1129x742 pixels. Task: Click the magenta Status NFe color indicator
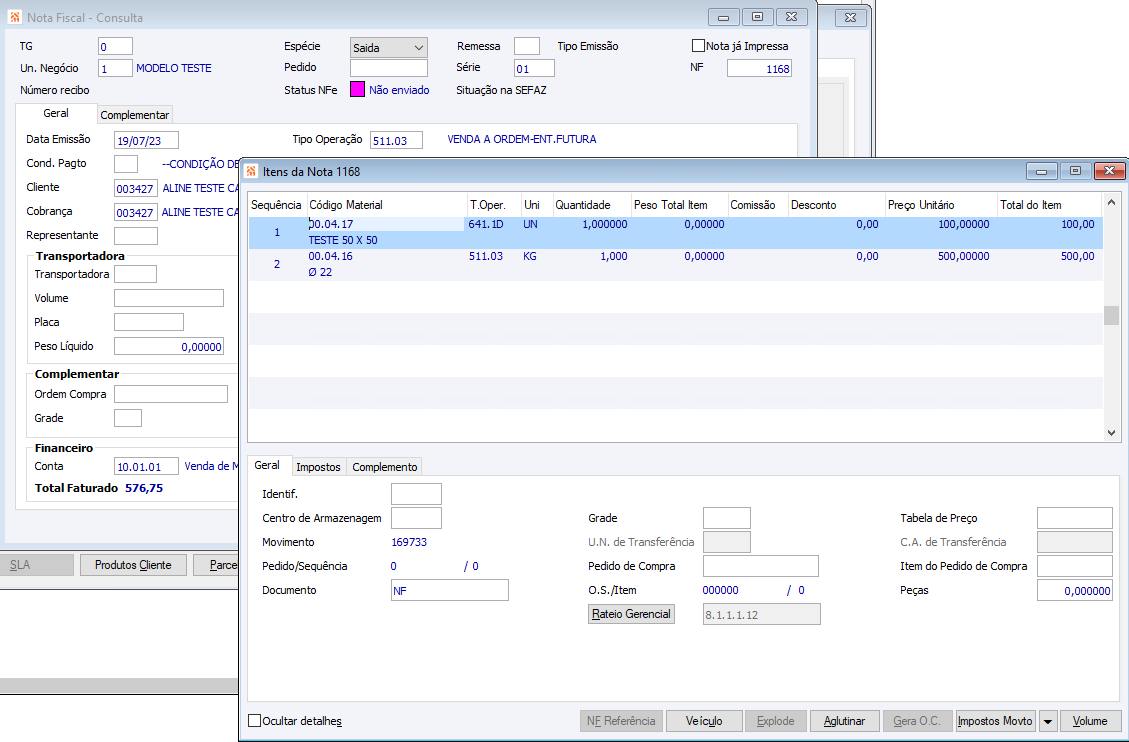pyautogui.click(x=357, y=90)
